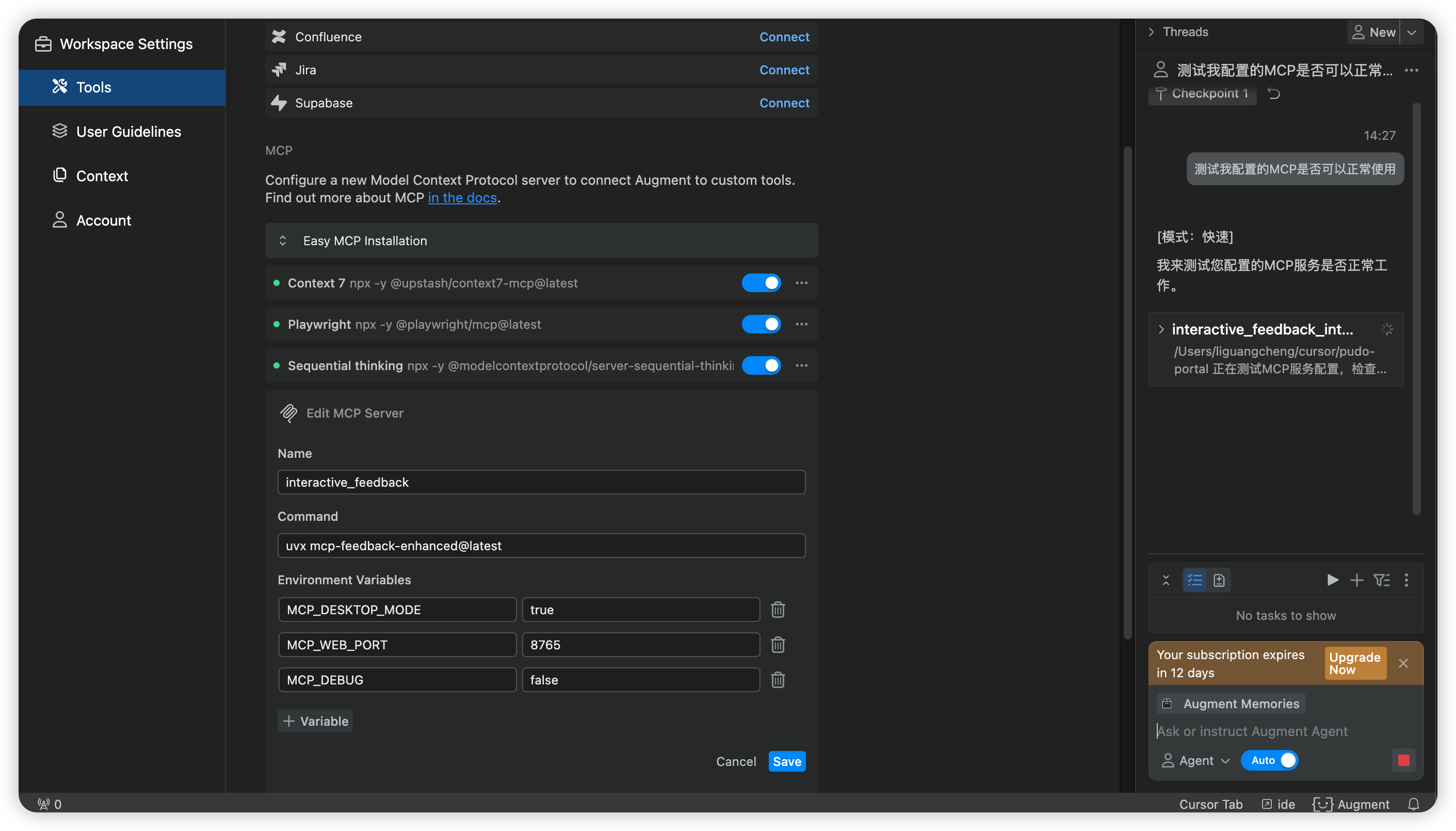Click the Workspace Settings header

[x=114, y=44]
